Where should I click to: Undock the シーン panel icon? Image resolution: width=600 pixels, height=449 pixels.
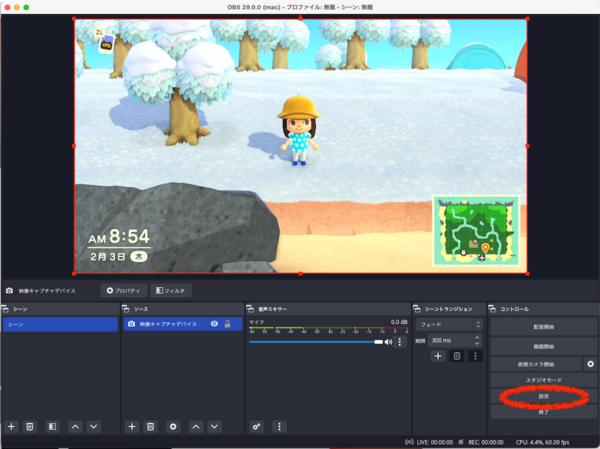pyautogui.click(x=5, y=309)
